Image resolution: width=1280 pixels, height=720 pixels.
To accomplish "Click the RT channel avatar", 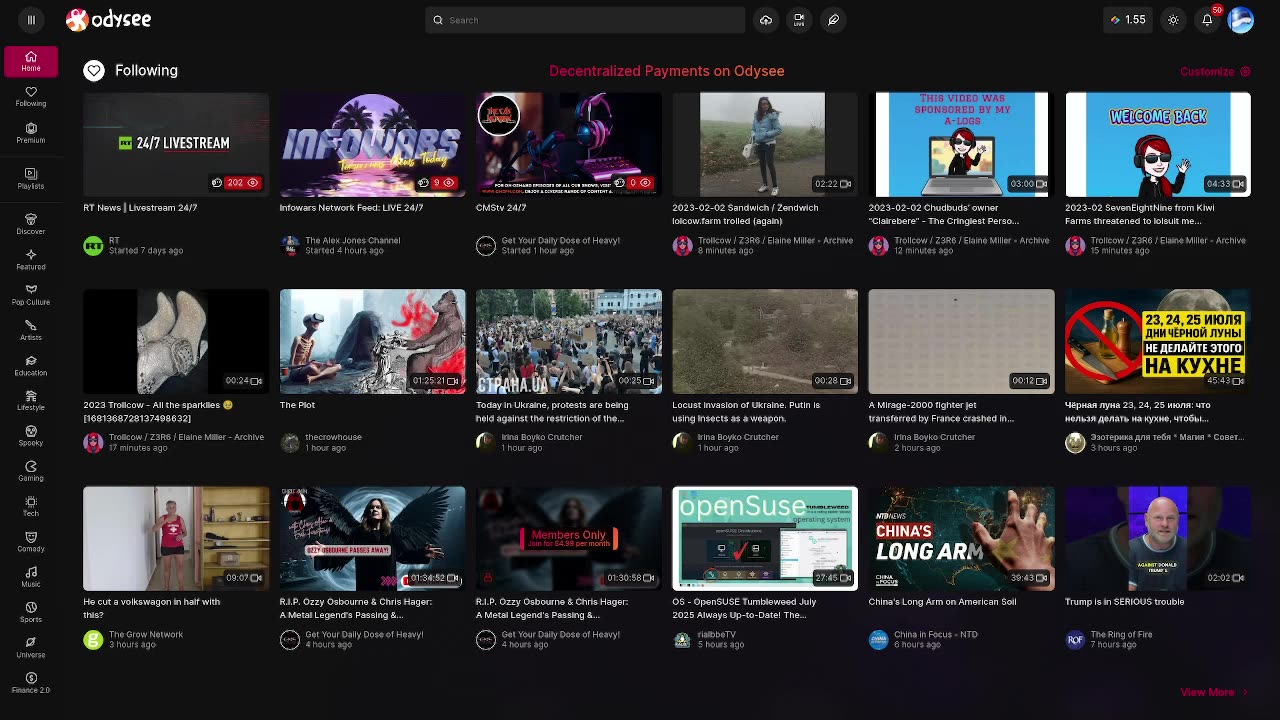I will [93, 245].
